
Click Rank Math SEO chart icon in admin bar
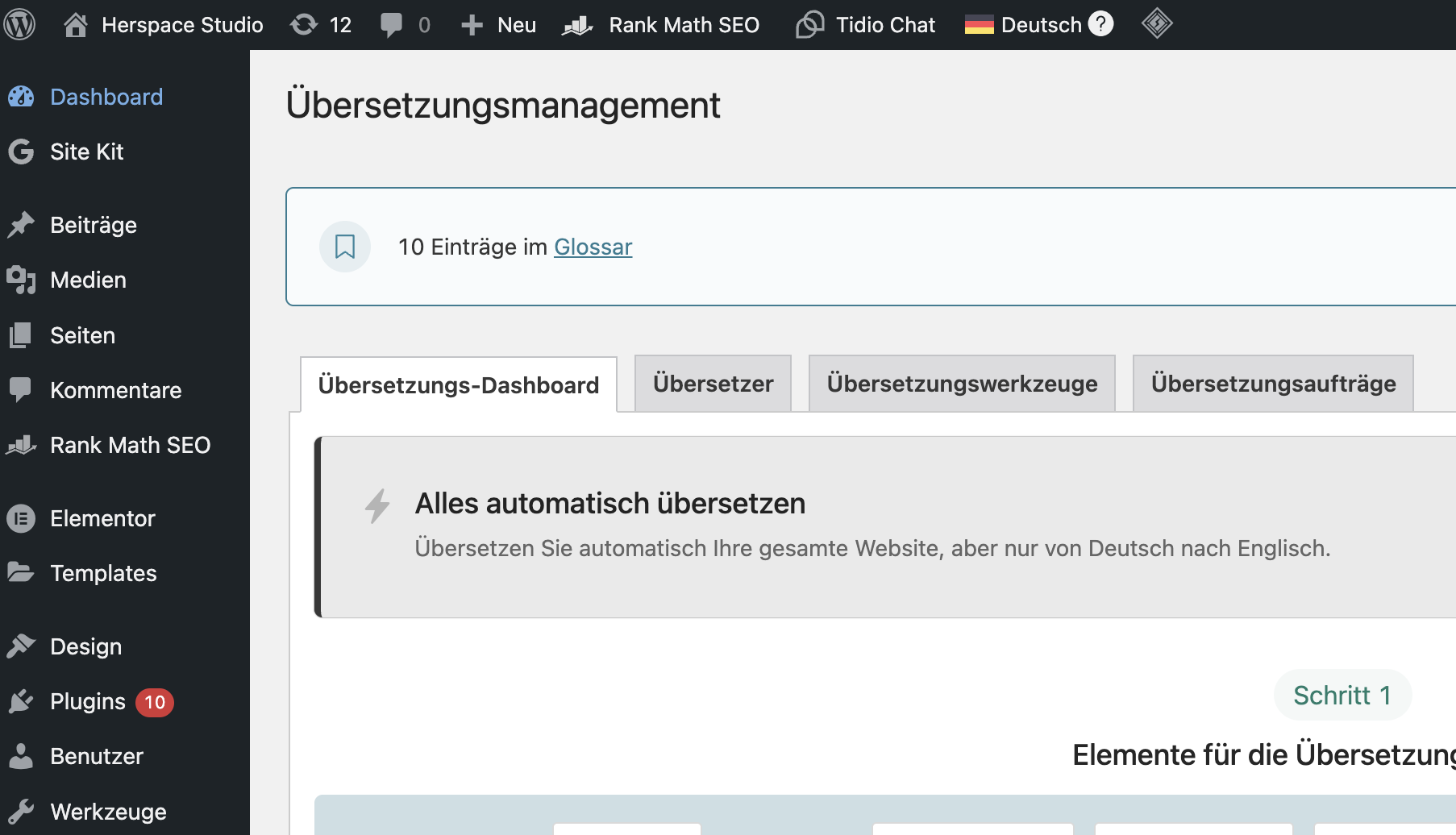tap(577, 25)
